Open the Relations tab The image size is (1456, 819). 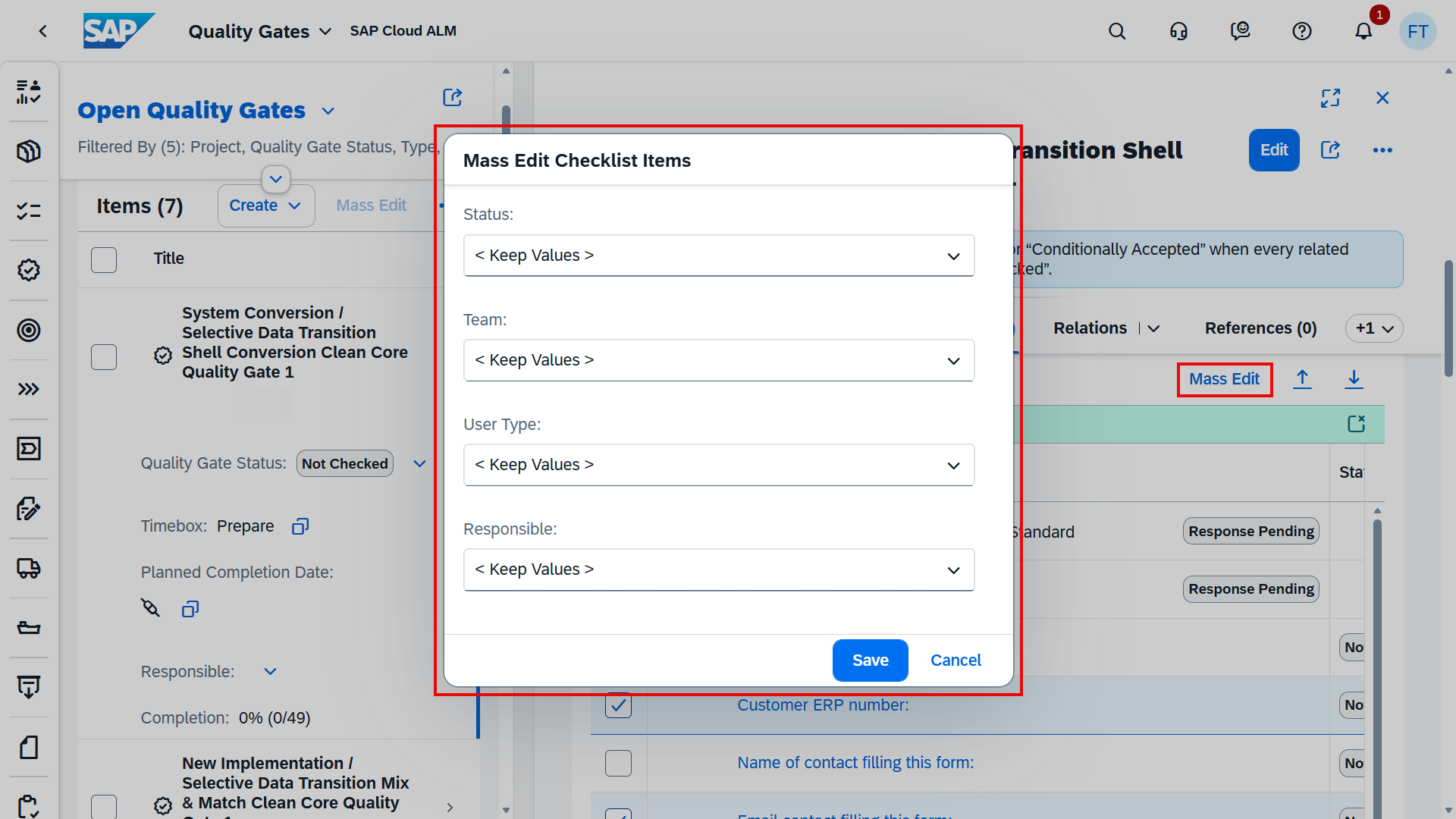[x=1090, y=328]
